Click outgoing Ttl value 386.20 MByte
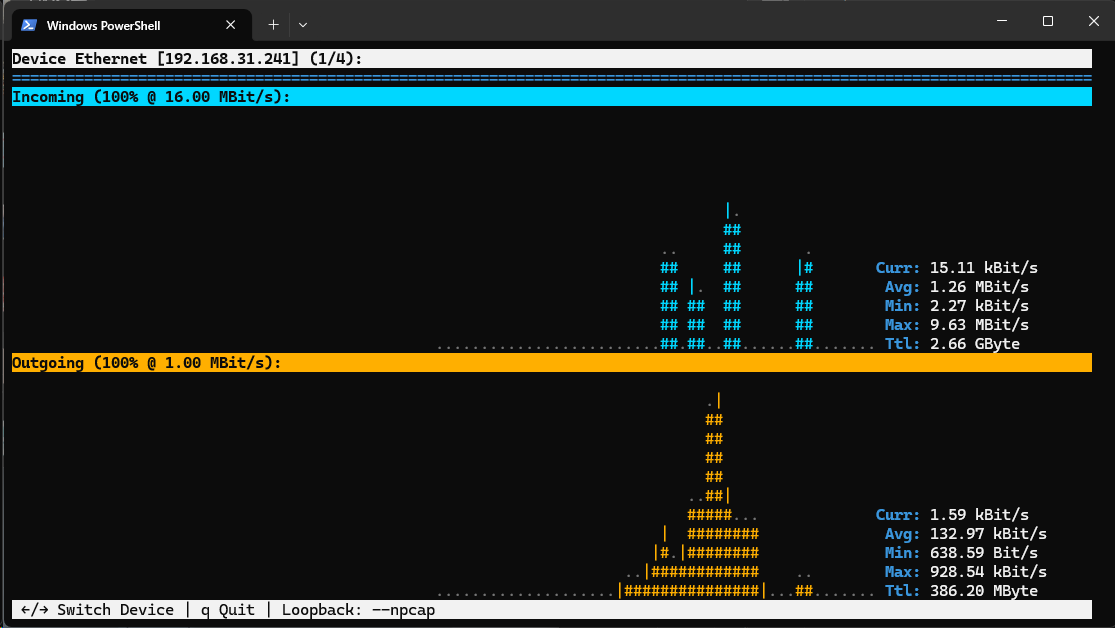The width and height of the screenshot is (1115, 628). 983,591
